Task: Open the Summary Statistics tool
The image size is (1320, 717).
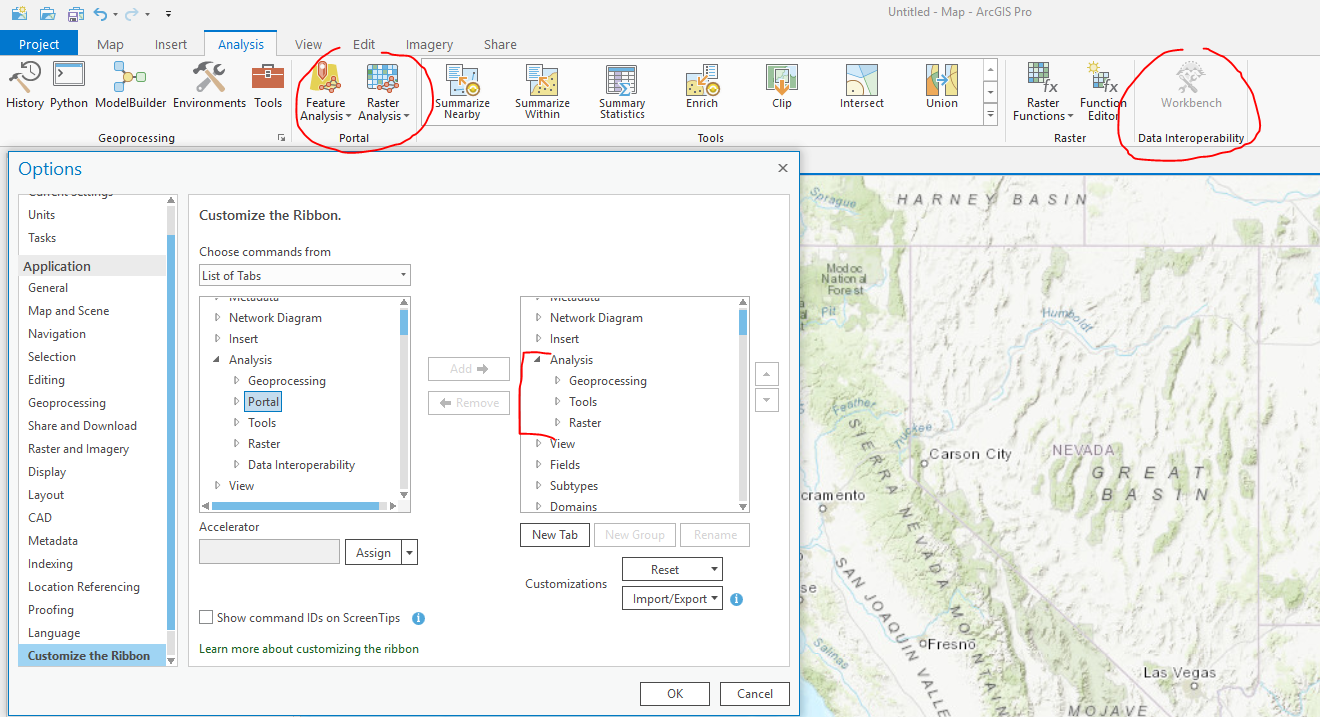Action: 622,92
